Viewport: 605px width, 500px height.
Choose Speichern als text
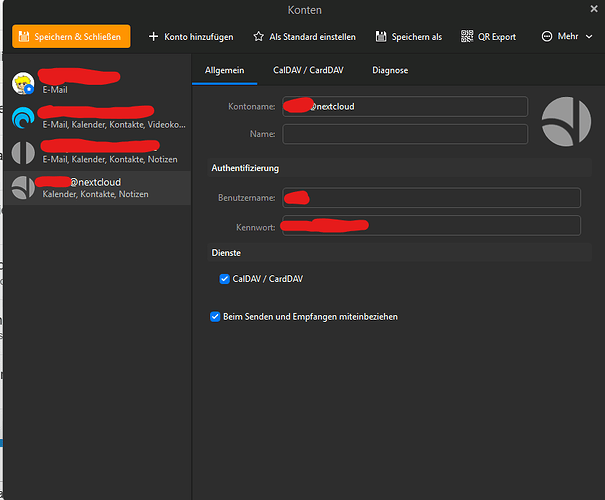417,37
